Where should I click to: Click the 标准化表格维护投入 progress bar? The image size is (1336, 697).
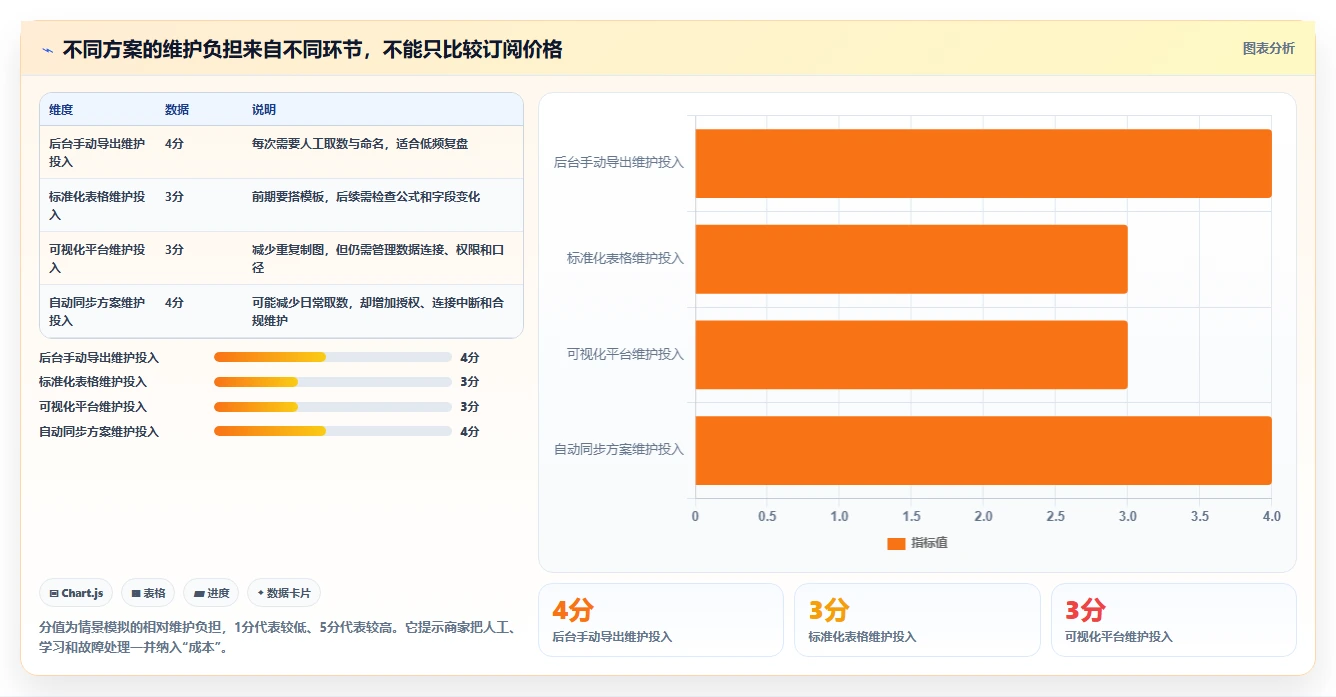[x=333, y=382]
